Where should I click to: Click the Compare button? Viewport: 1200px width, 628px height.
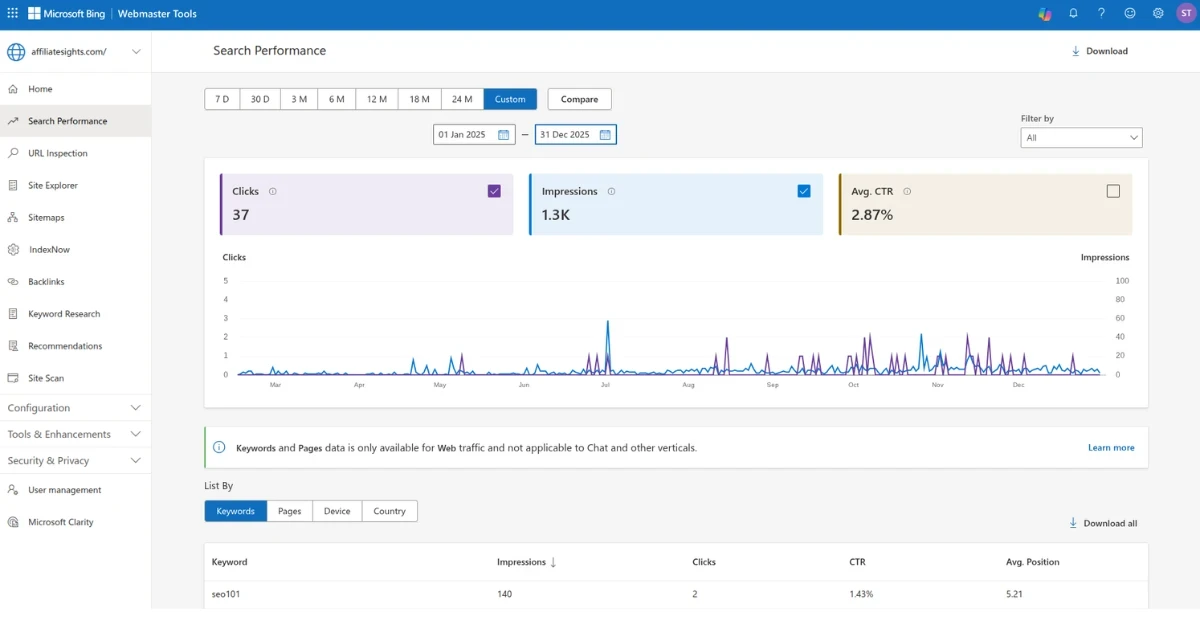click(x=579, y=99)
